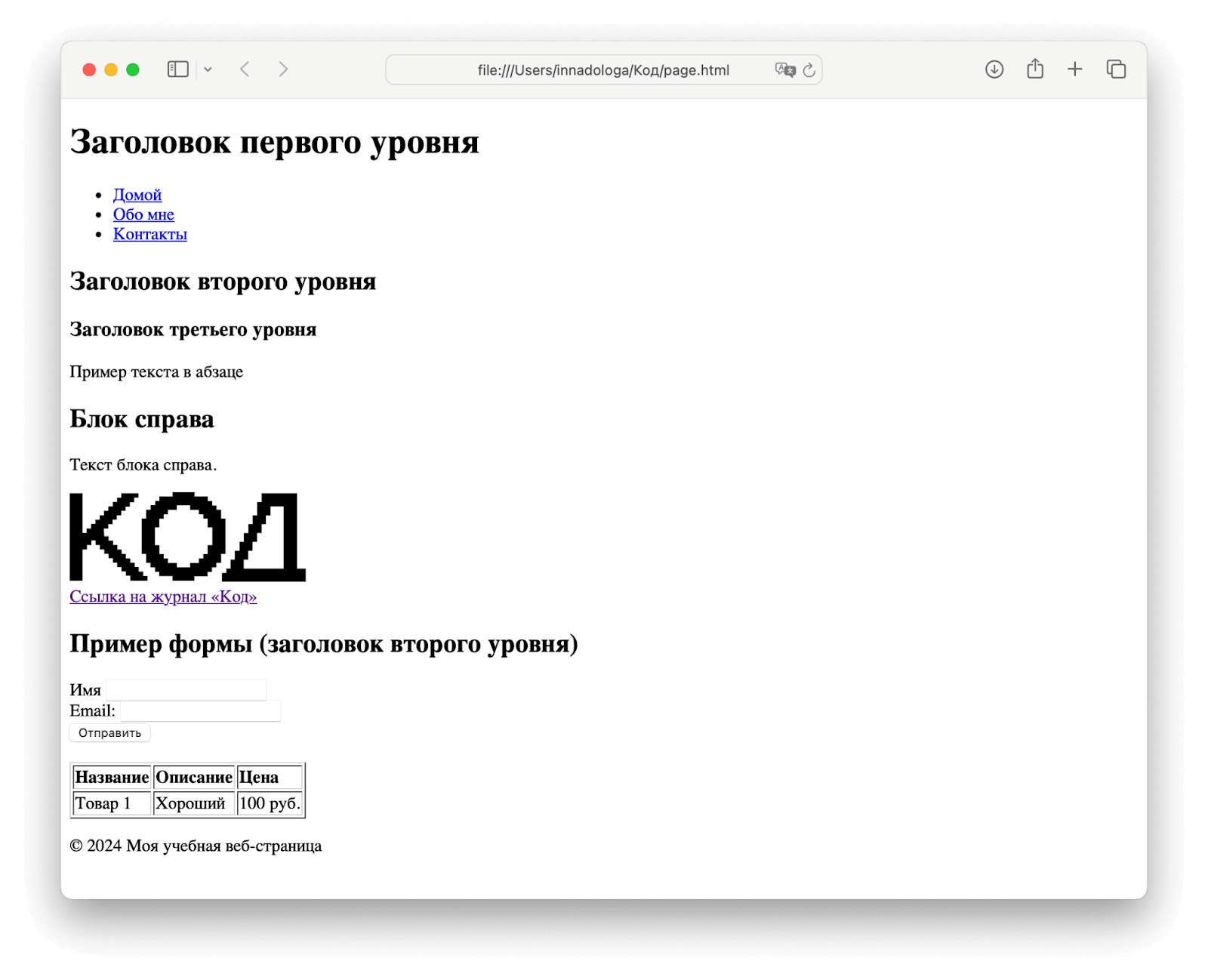
Task: Focus the Имя input field
Action: click(186, 690)
